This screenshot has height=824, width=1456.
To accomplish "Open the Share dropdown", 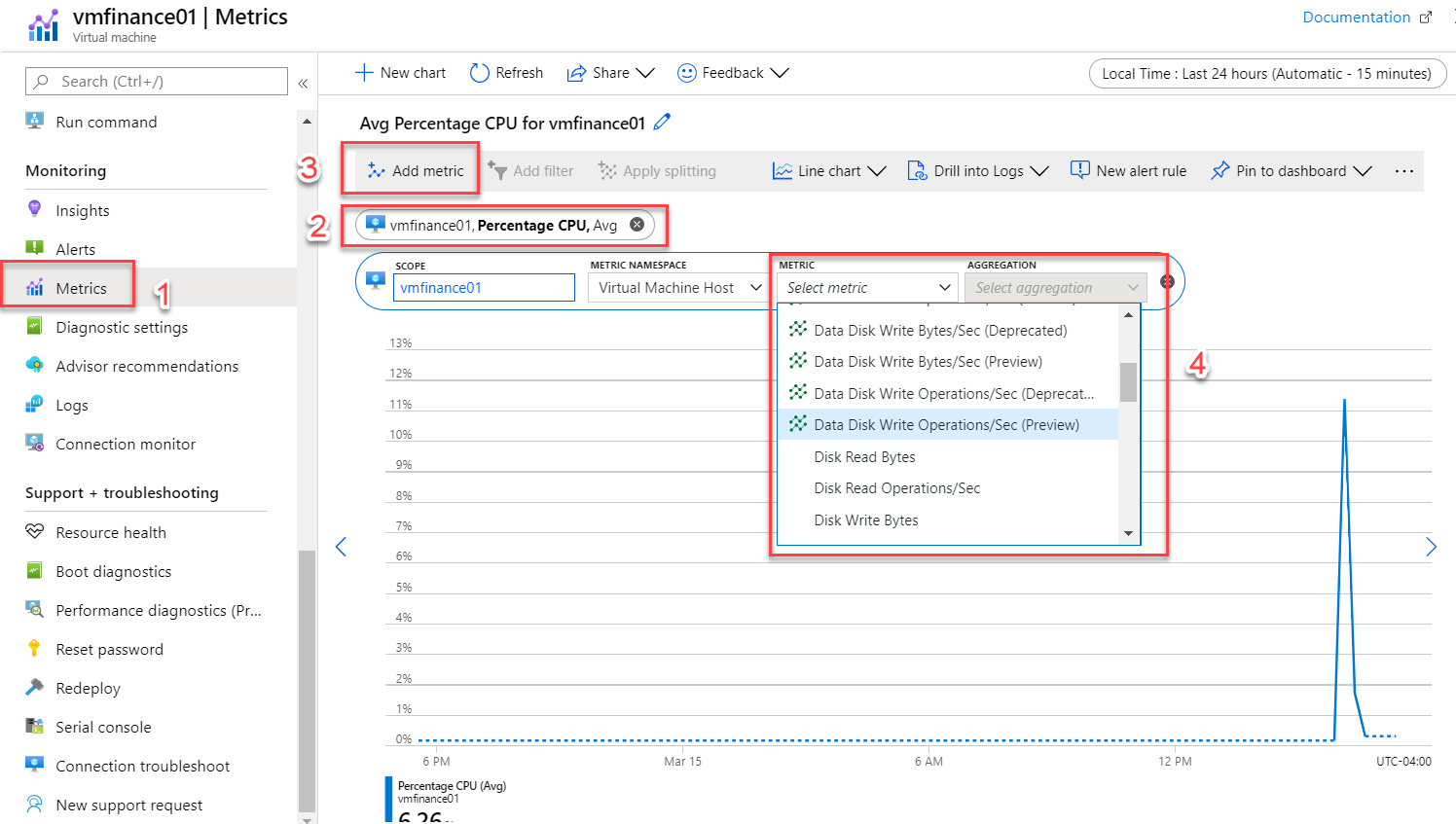I will tap(610, 73).
